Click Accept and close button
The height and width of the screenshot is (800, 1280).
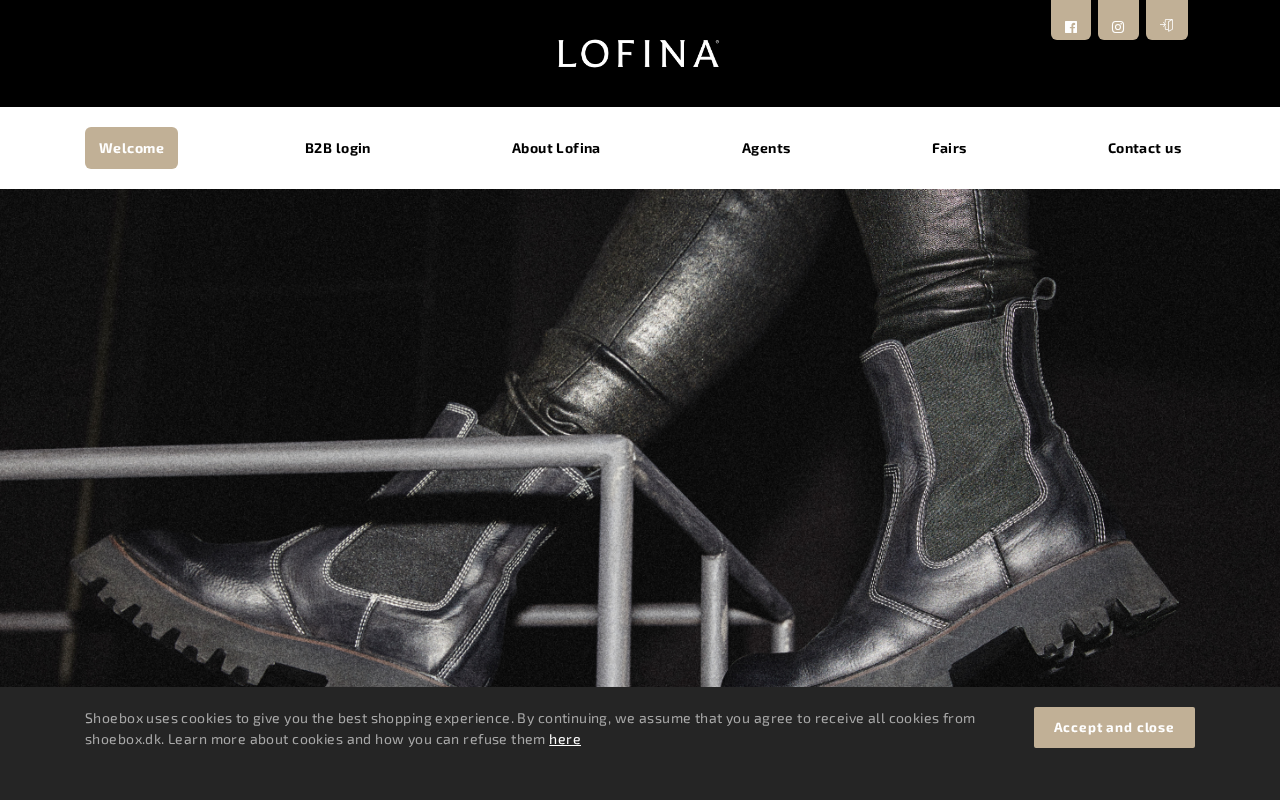[x=1114, y=727]
